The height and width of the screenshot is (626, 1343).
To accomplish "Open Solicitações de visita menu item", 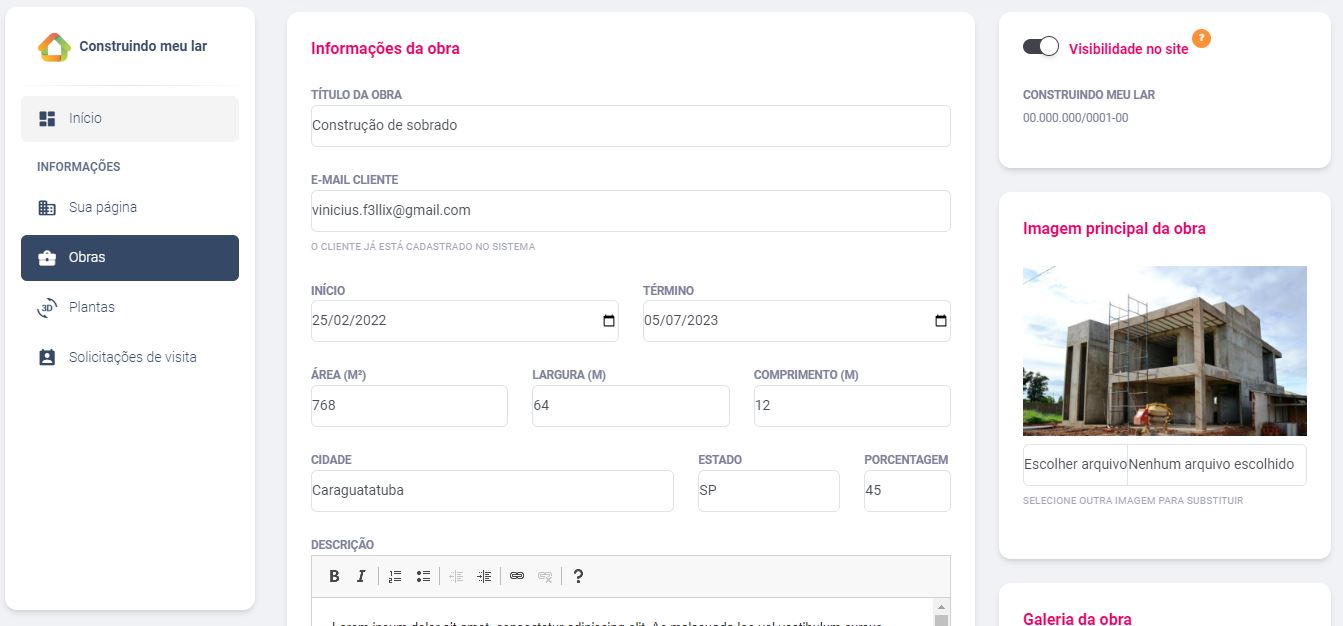I will click(x=130, y=357).
